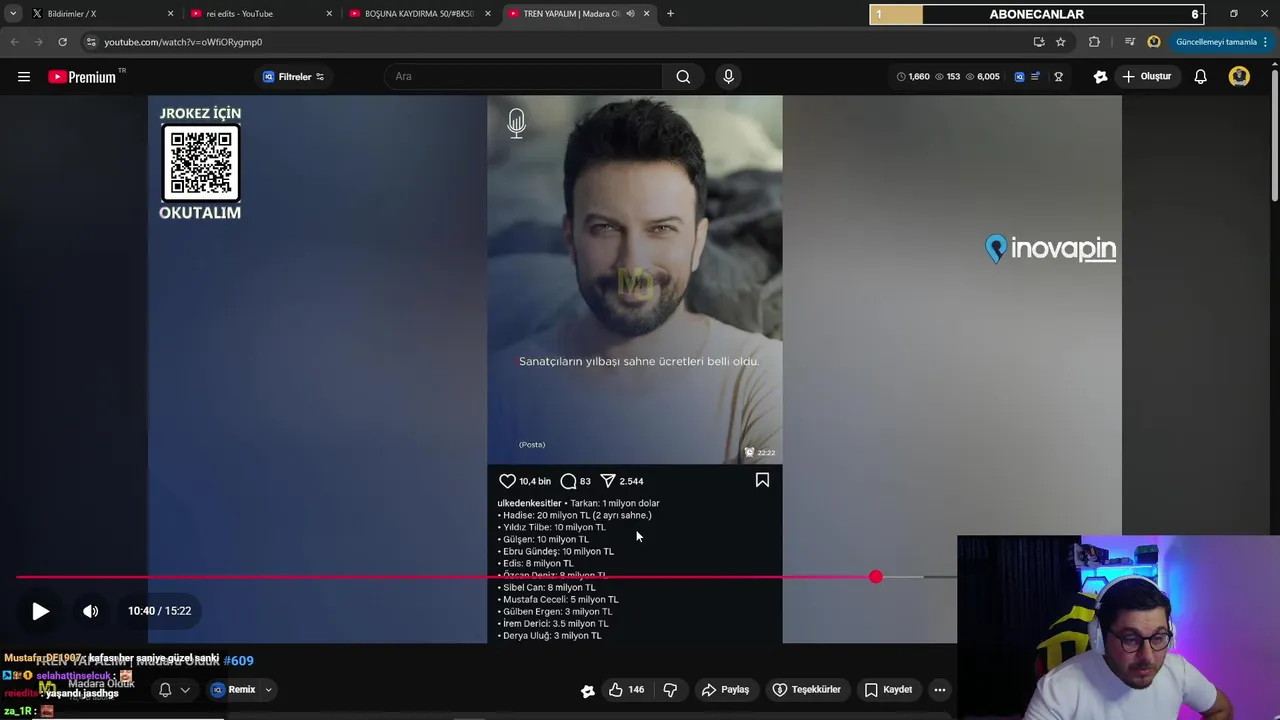The height and width of the screenshot is (720, 1280).
Task: Open the Remix button
Action: coord(234,689)
